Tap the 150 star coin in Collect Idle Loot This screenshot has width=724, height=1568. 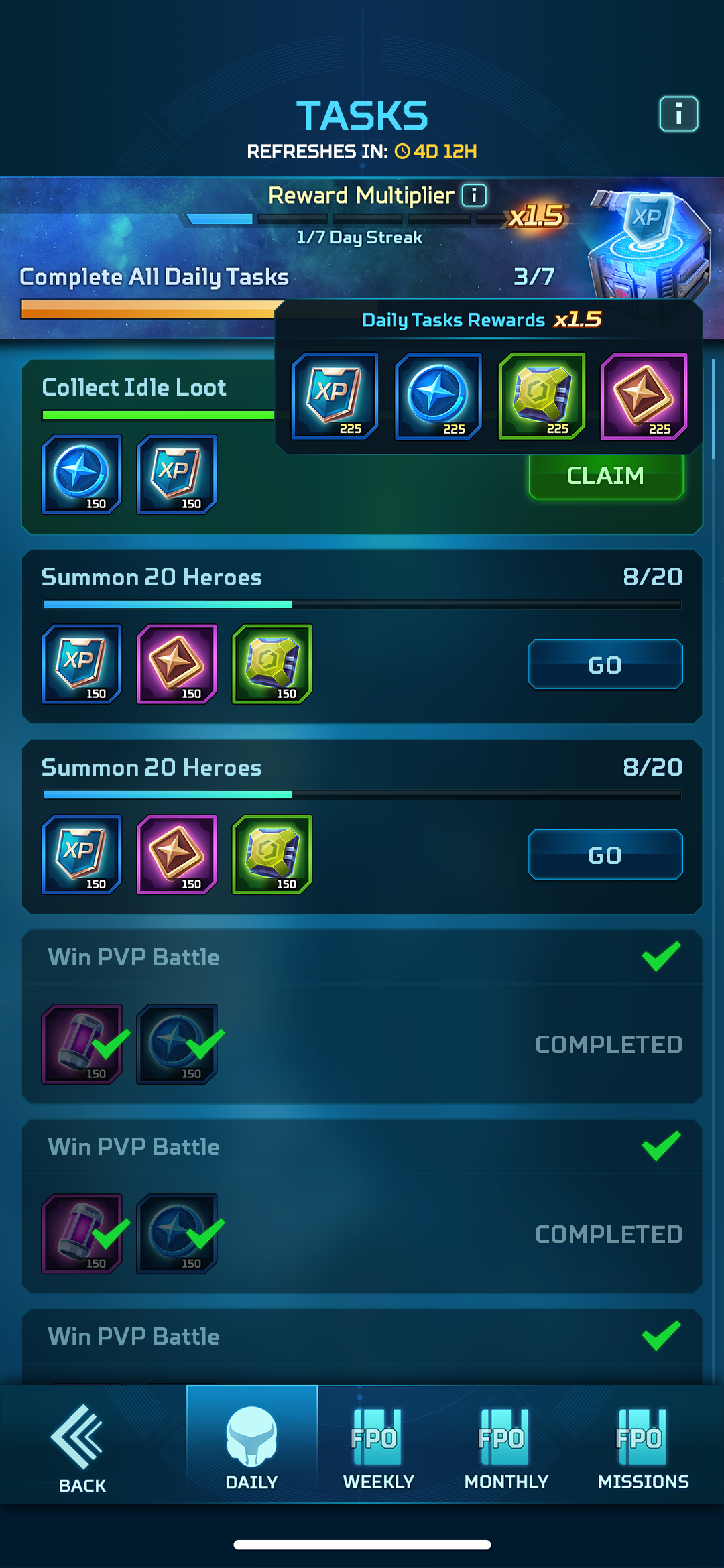[x=82, y=475]
